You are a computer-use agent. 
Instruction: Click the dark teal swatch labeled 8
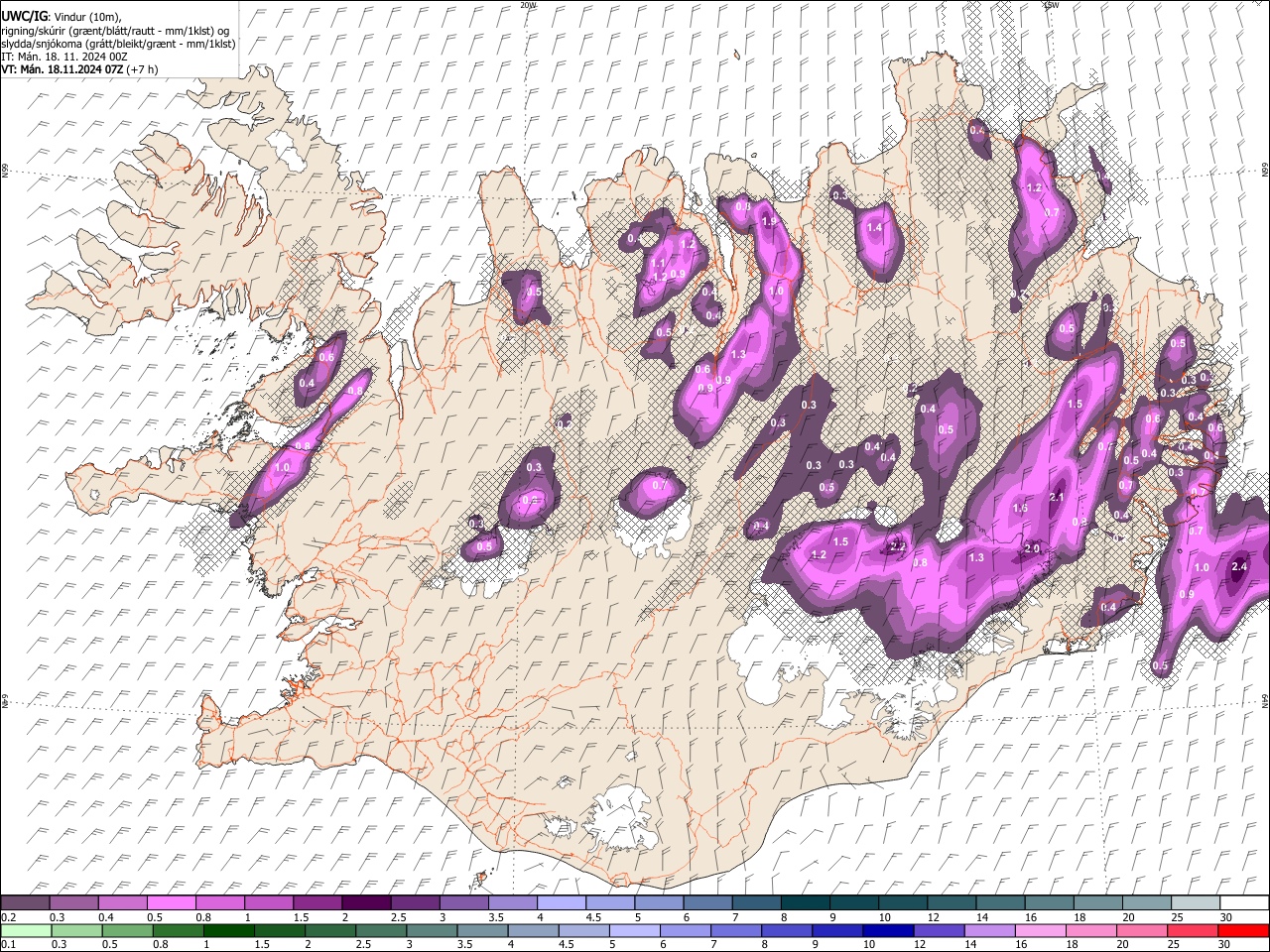point(805,902)
